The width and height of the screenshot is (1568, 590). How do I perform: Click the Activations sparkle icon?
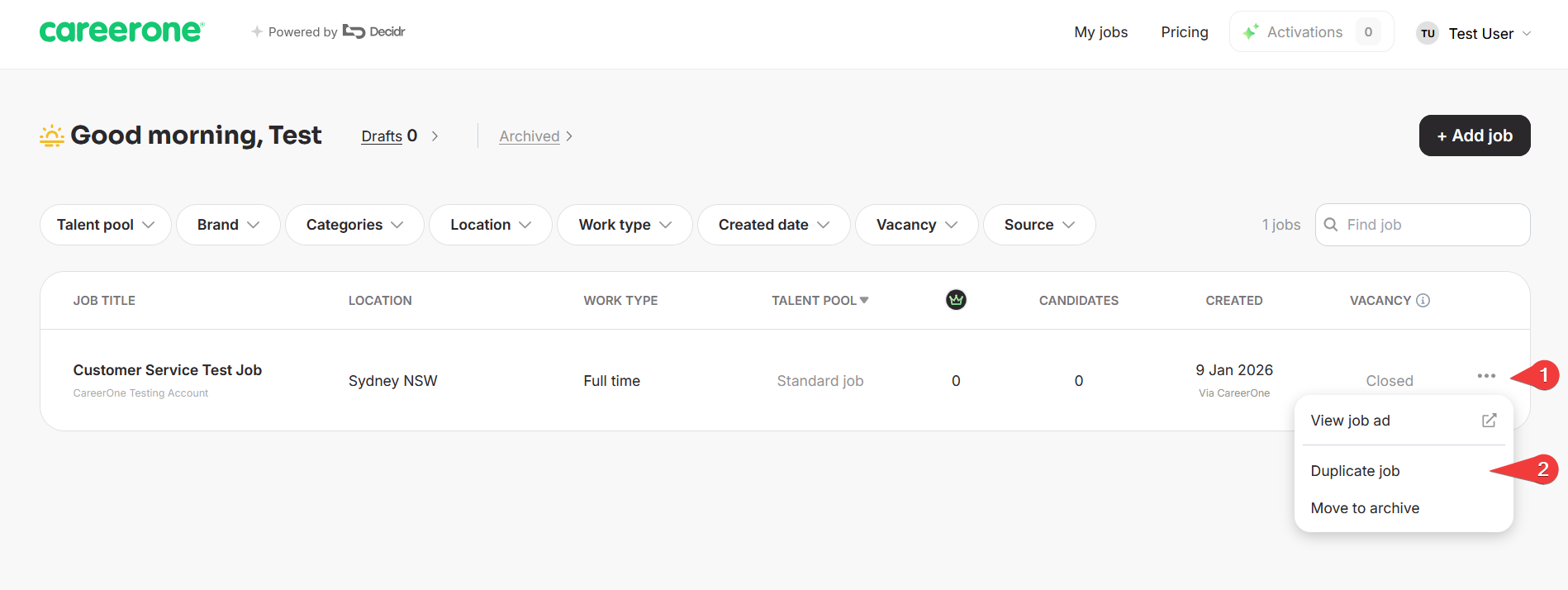1251,31
